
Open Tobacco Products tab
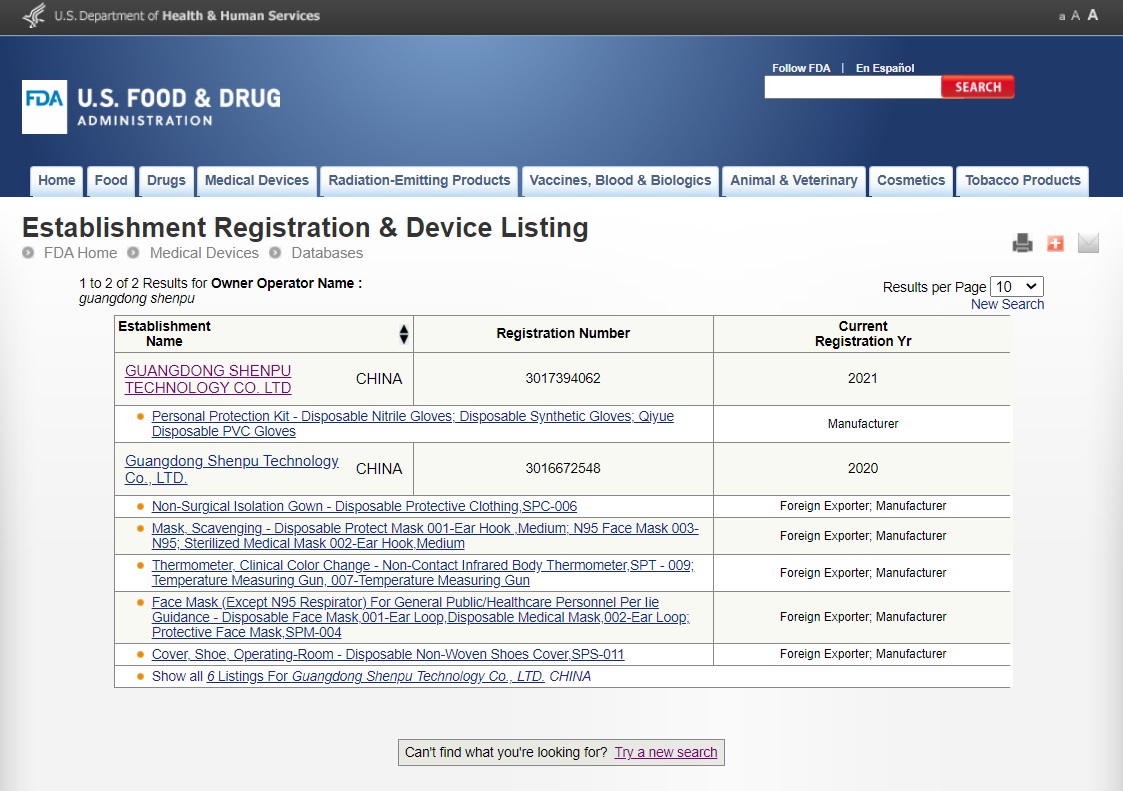pos(1023,181)
